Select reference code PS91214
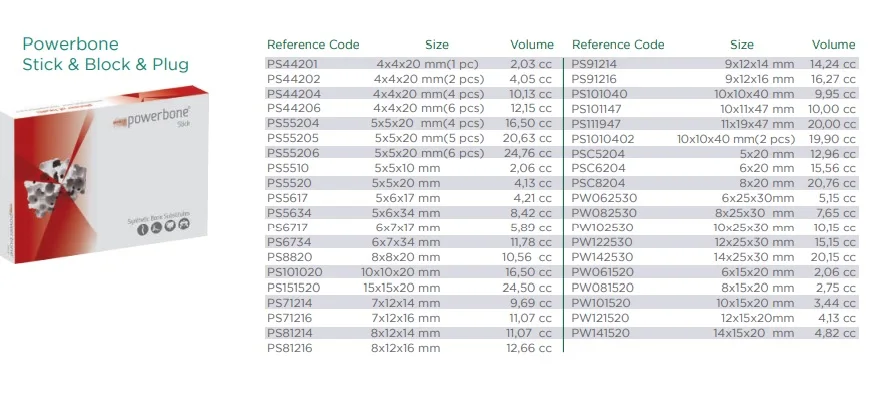 (x=594, y=64)
